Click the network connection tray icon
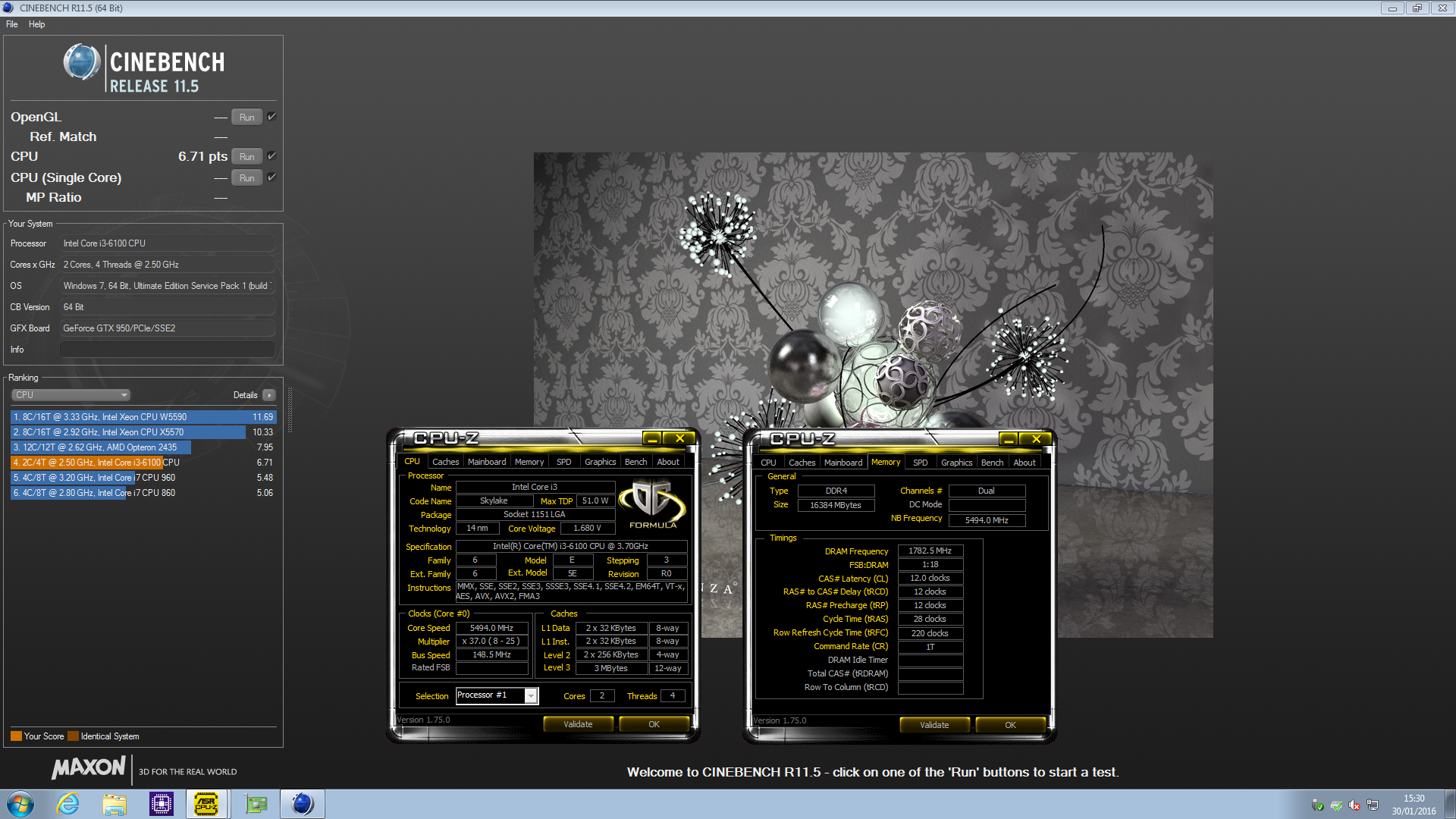 1373,805
